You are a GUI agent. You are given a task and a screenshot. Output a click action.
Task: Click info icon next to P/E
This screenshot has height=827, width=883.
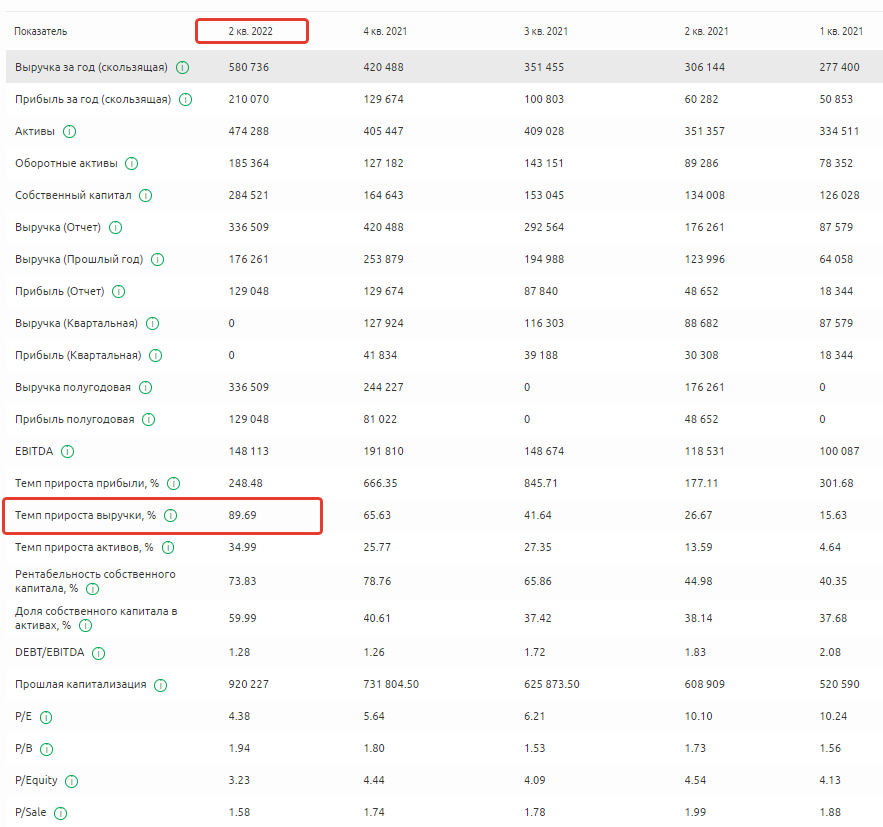tap(46, 717)
